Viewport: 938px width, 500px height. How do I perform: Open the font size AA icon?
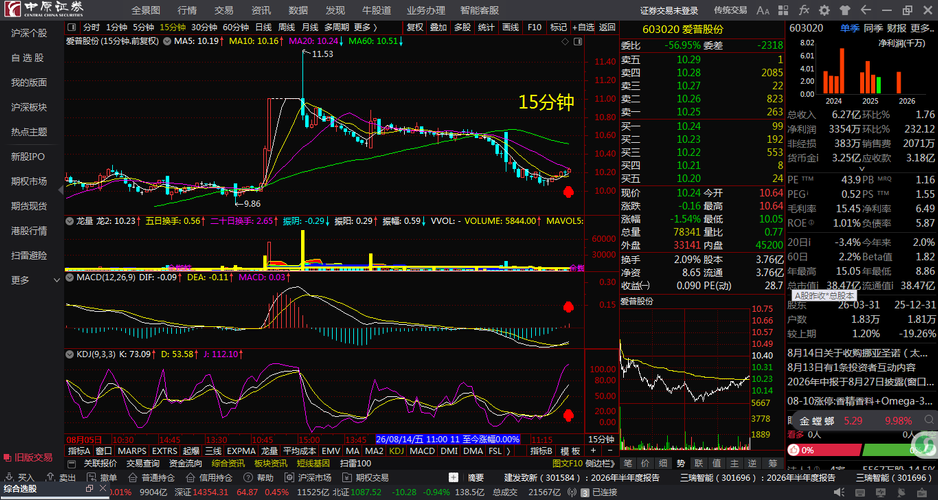click(763, 10)
